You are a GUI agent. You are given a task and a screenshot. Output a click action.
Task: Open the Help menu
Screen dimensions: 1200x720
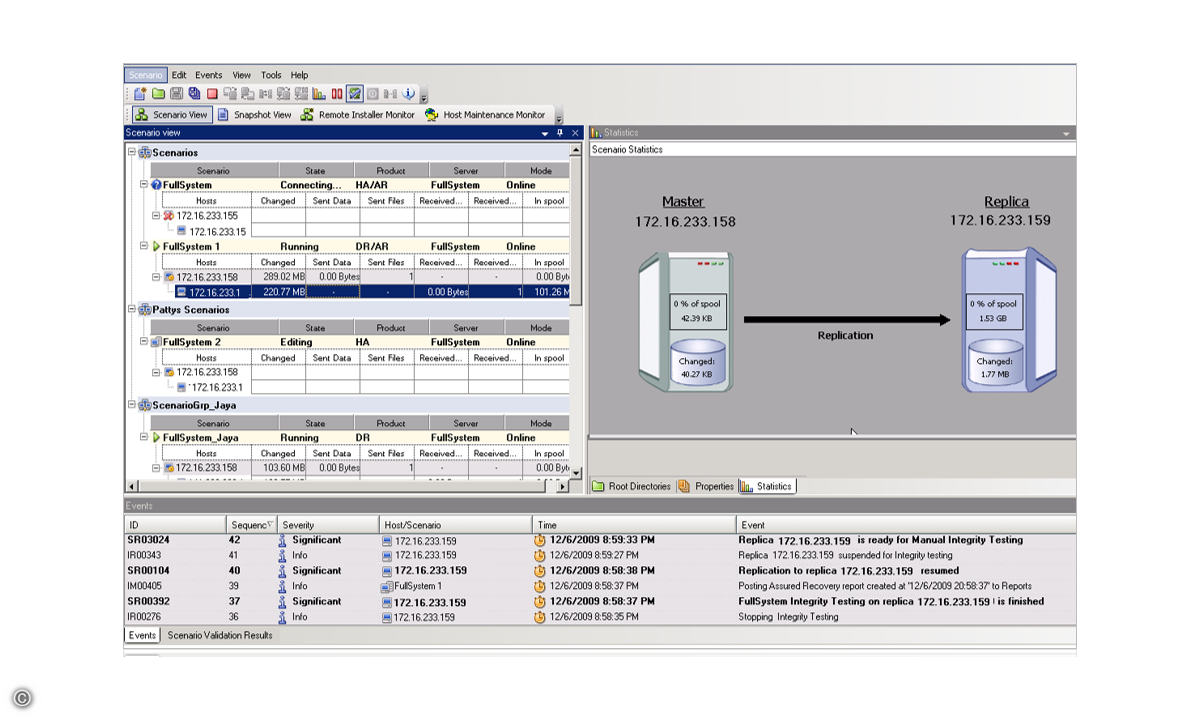coord(299,75)
